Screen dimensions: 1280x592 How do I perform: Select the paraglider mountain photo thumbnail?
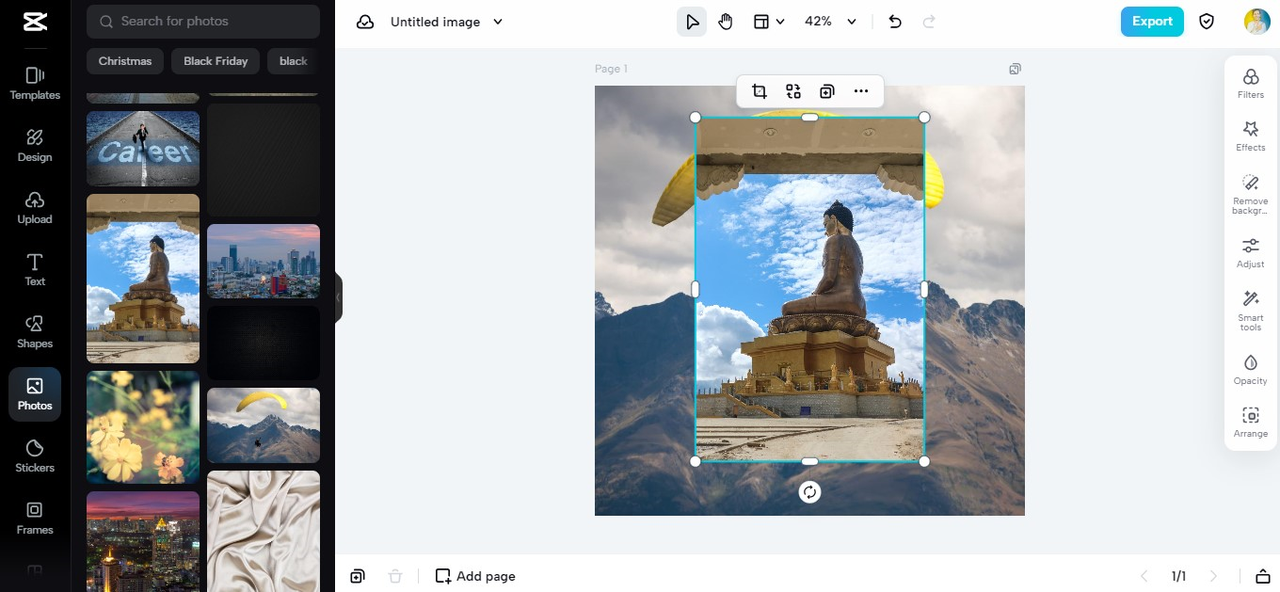(x=263, y=425)
